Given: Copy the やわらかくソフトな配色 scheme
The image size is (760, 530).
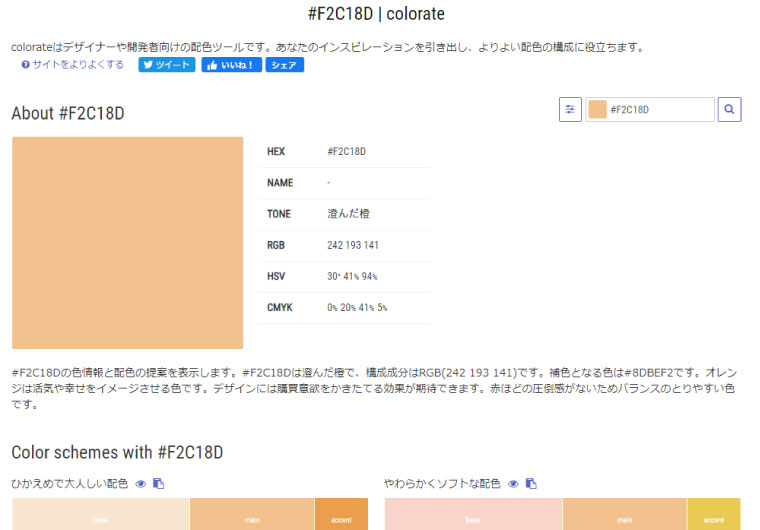Looking at the screenshot, I should coord(531,483).
